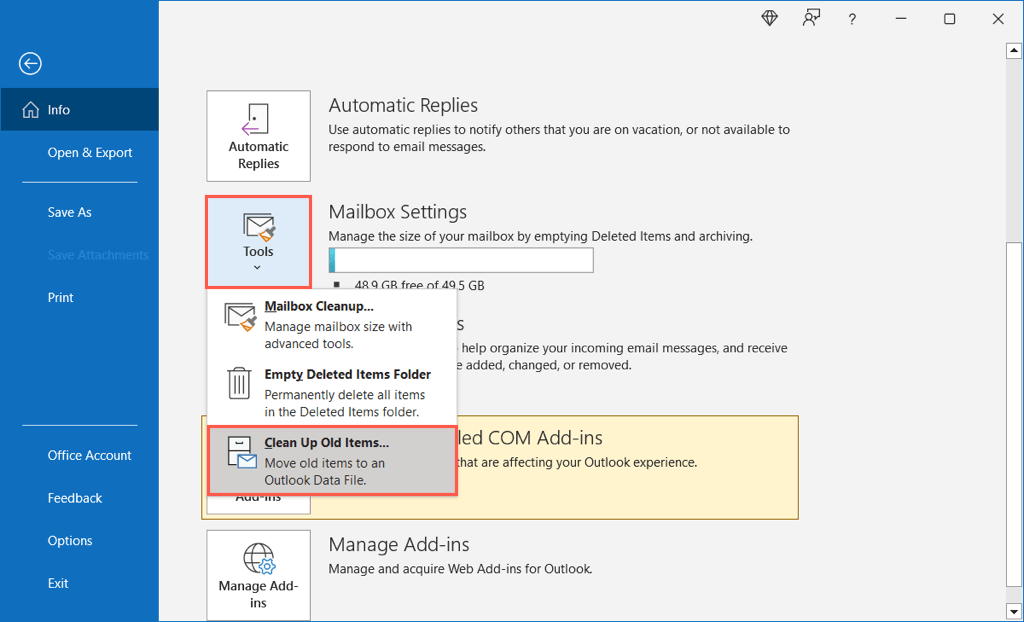Click the Automatic Replies door icon

[x=257, y=119]
